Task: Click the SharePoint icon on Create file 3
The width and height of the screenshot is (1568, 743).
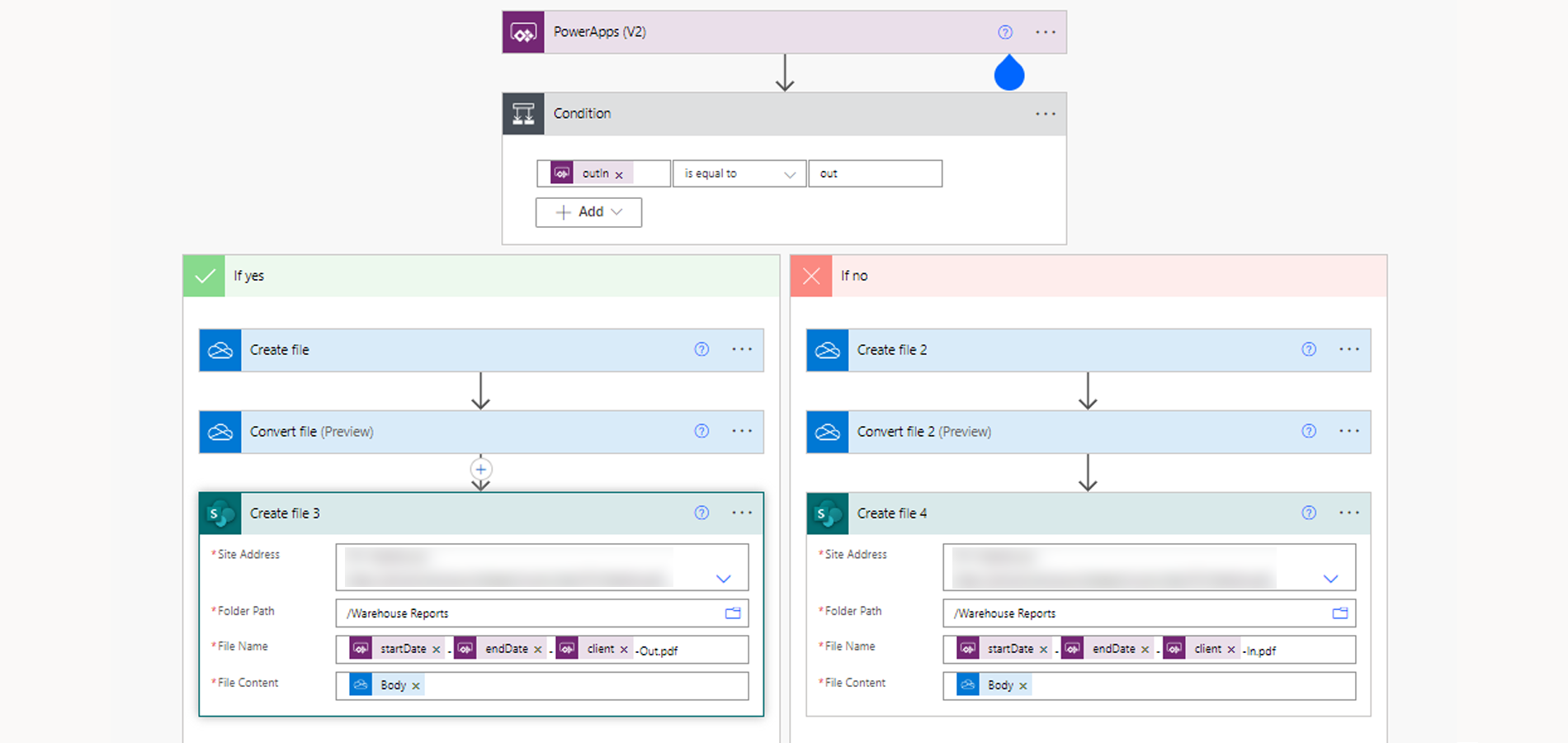Action: (x=220, y=513)
